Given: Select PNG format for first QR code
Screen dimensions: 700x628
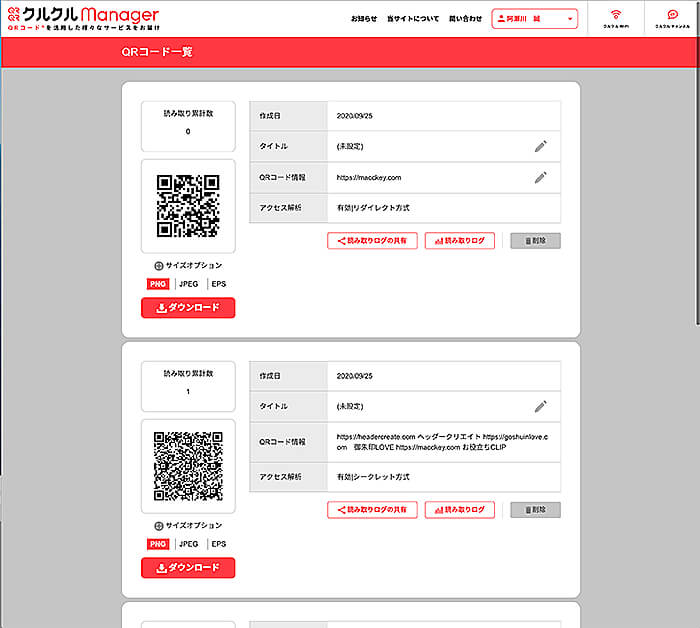Looking at the screenshot, I should coord(158,284).
